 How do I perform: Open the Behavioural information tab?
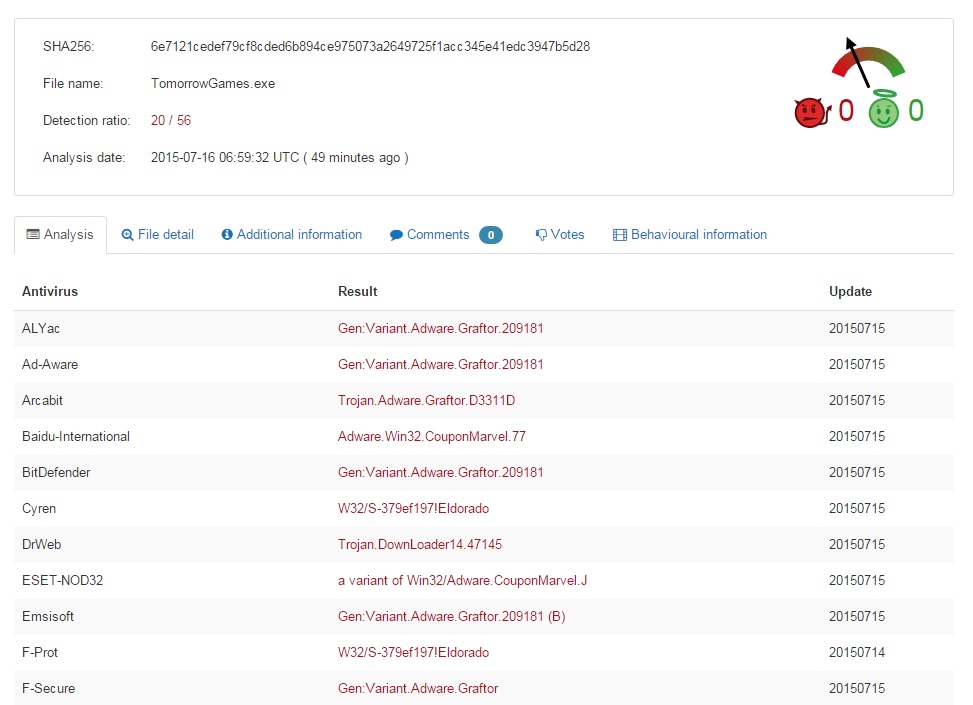pos(690,235)
